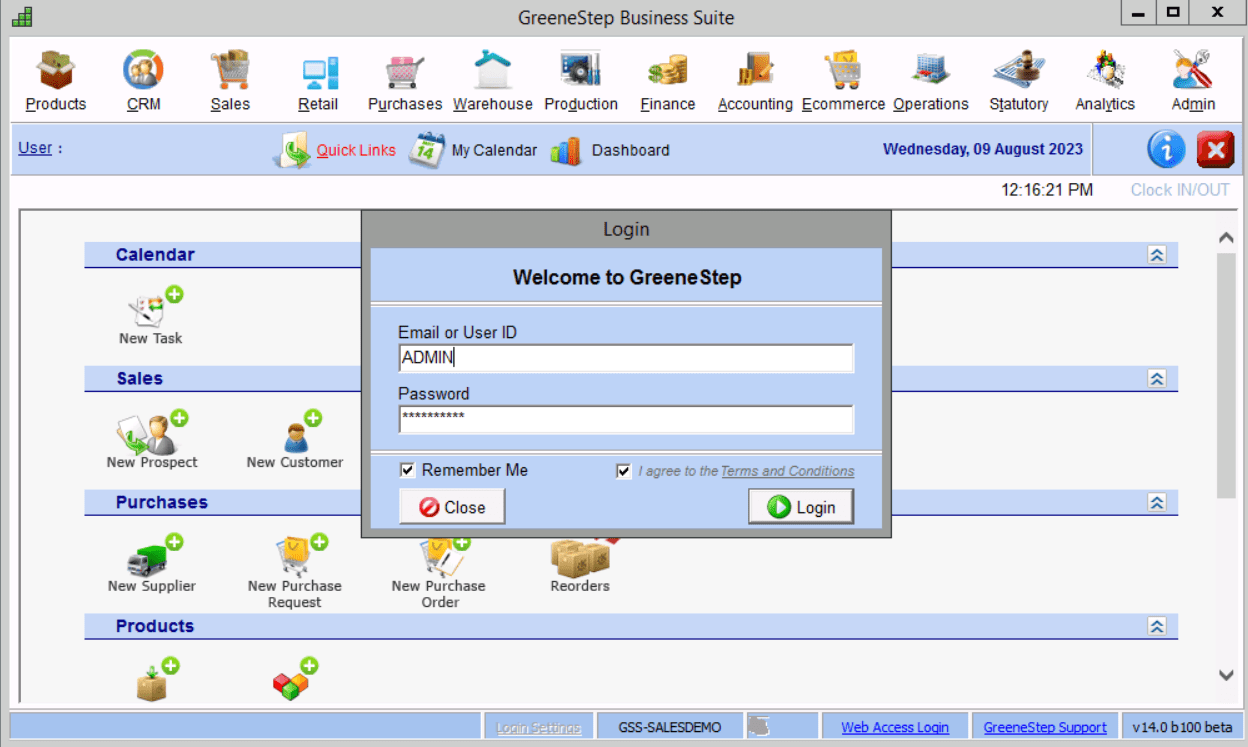The image size is (1248, 747).
Task: Open the Web Access Login link
Action: click(x=894, y=727)
